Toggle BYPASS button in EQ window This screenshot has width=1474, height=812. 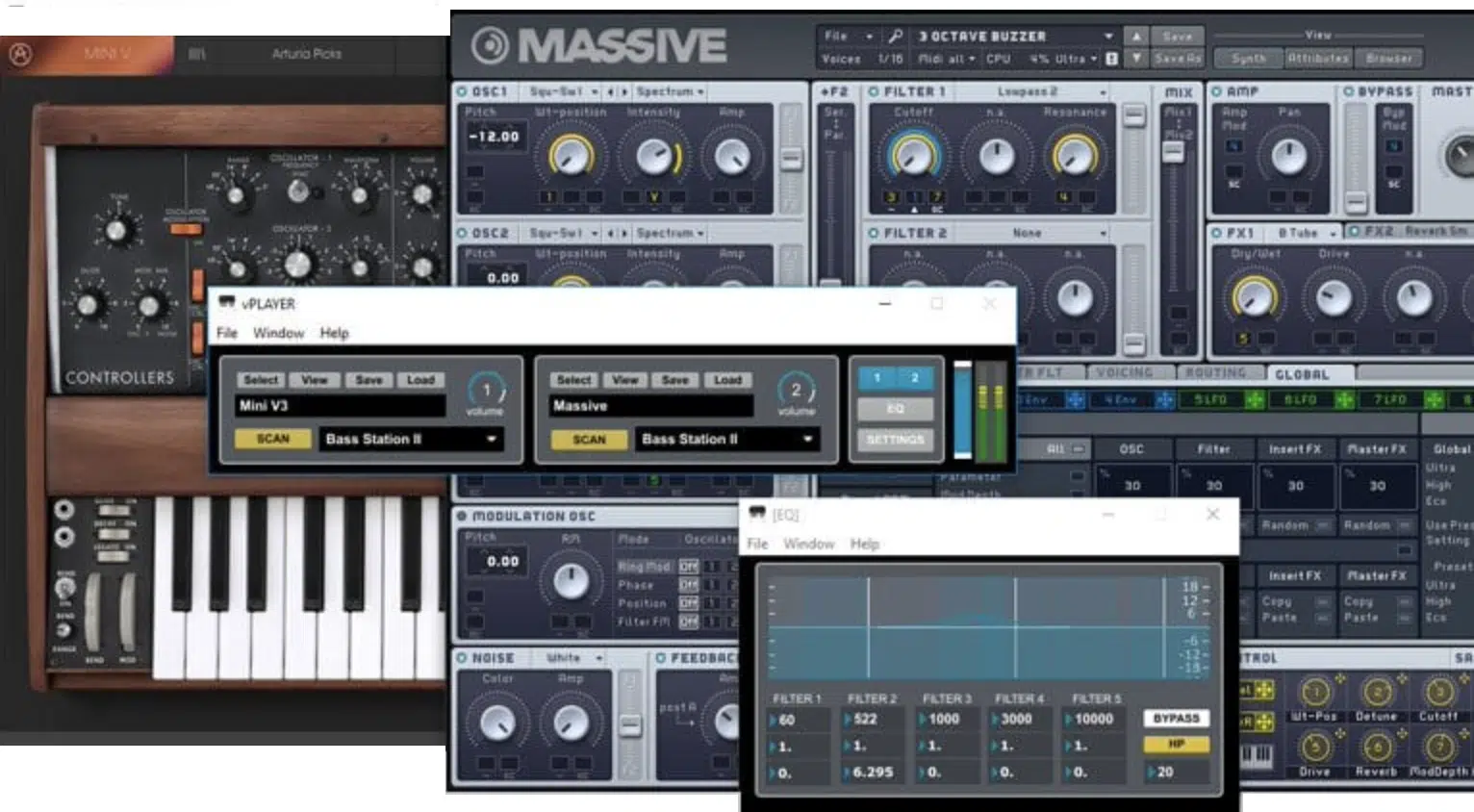click(x=1176, y=719)
